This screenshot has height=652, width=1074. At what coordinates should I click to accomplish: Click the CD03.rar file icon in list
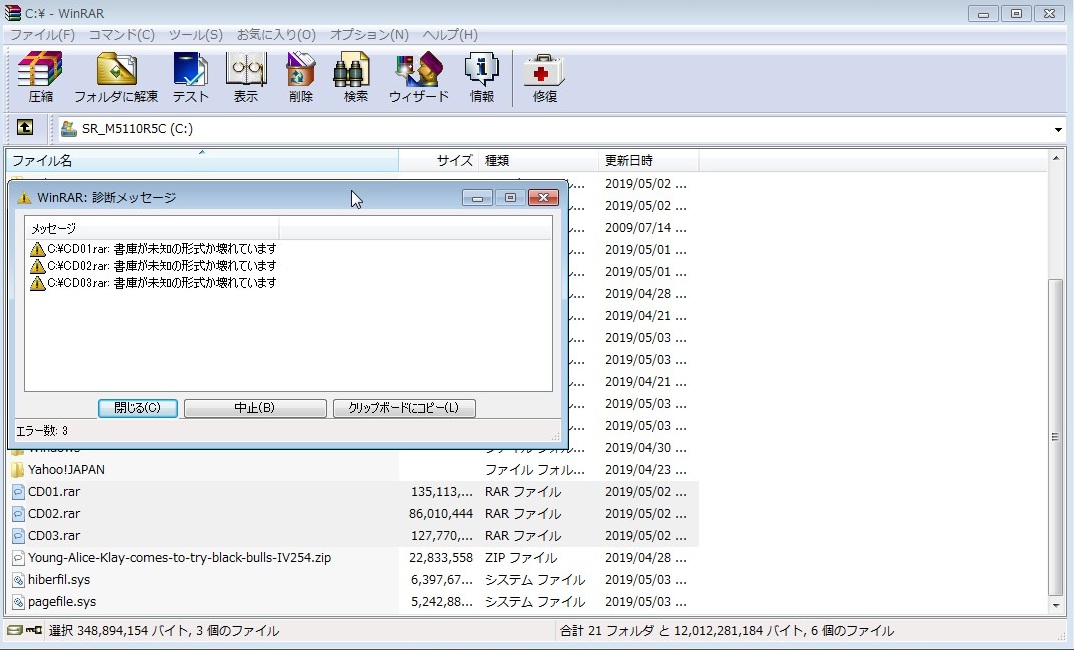pos(18,536)
